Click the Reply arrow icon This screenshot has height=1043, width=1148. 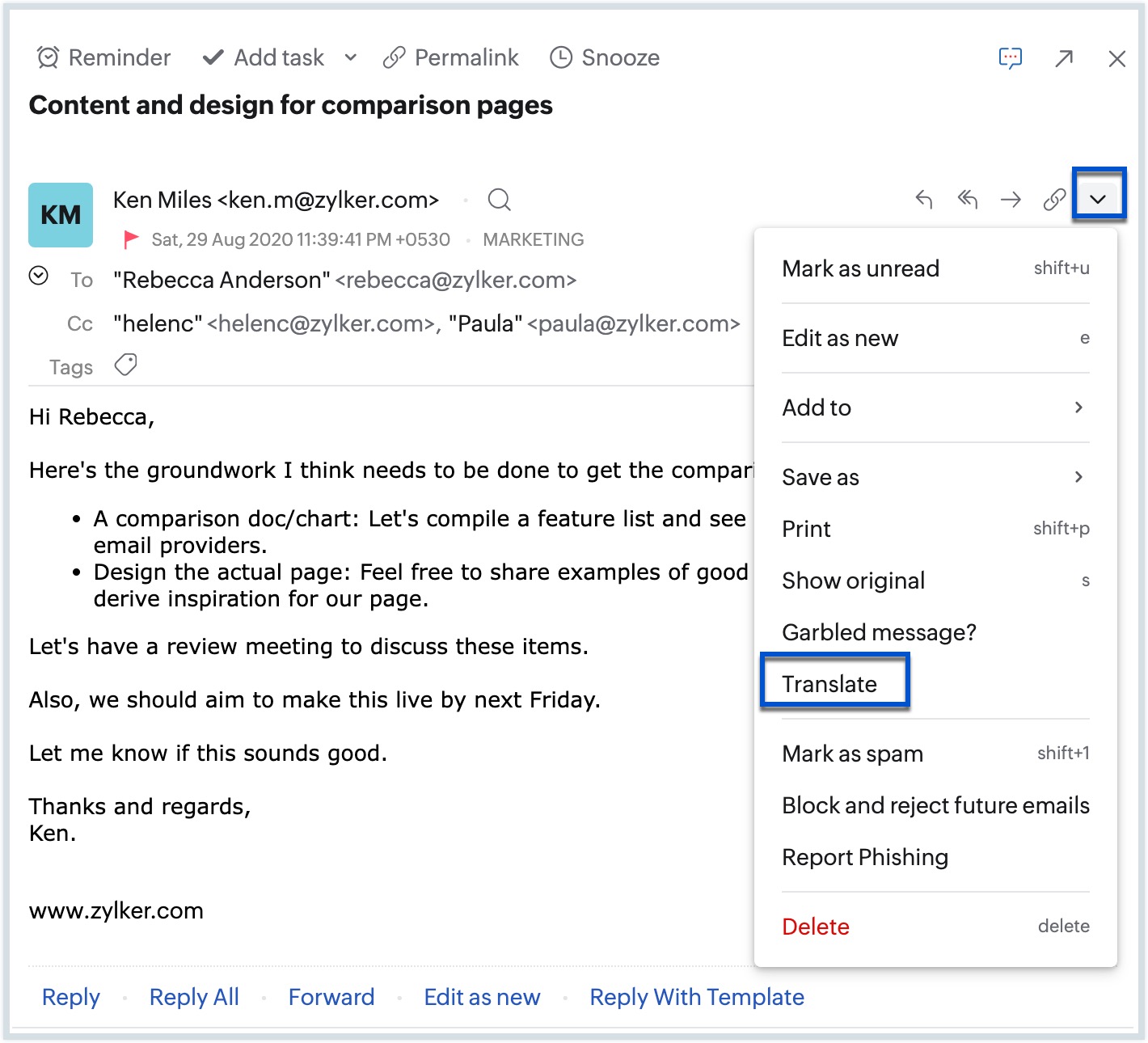(924, 199)
